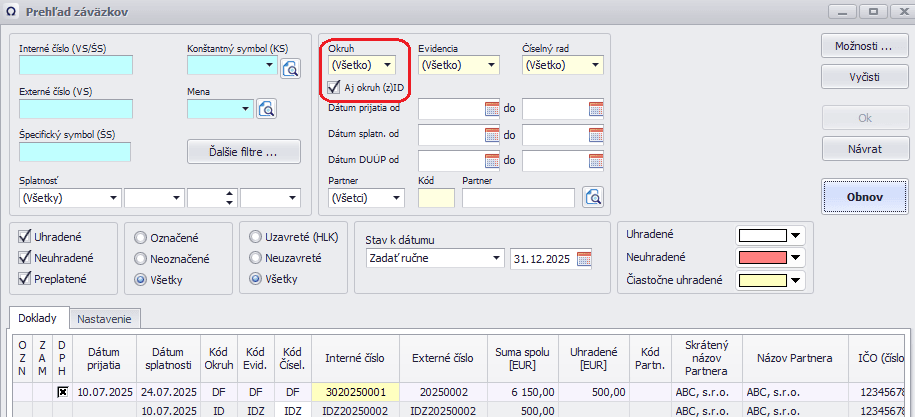This screenshot has width=915, height=417.
Task: Switch to the Nastavenie tab
Action: point(106,318)
